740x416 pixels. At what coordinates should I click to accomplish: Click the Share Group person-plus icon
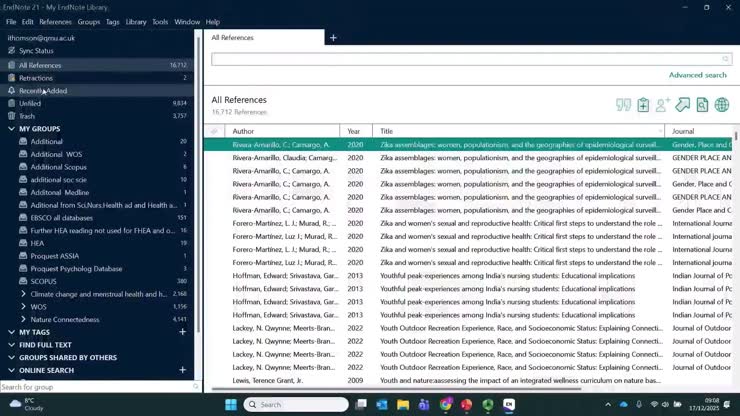pyautogui.click(x=663, y=105)
